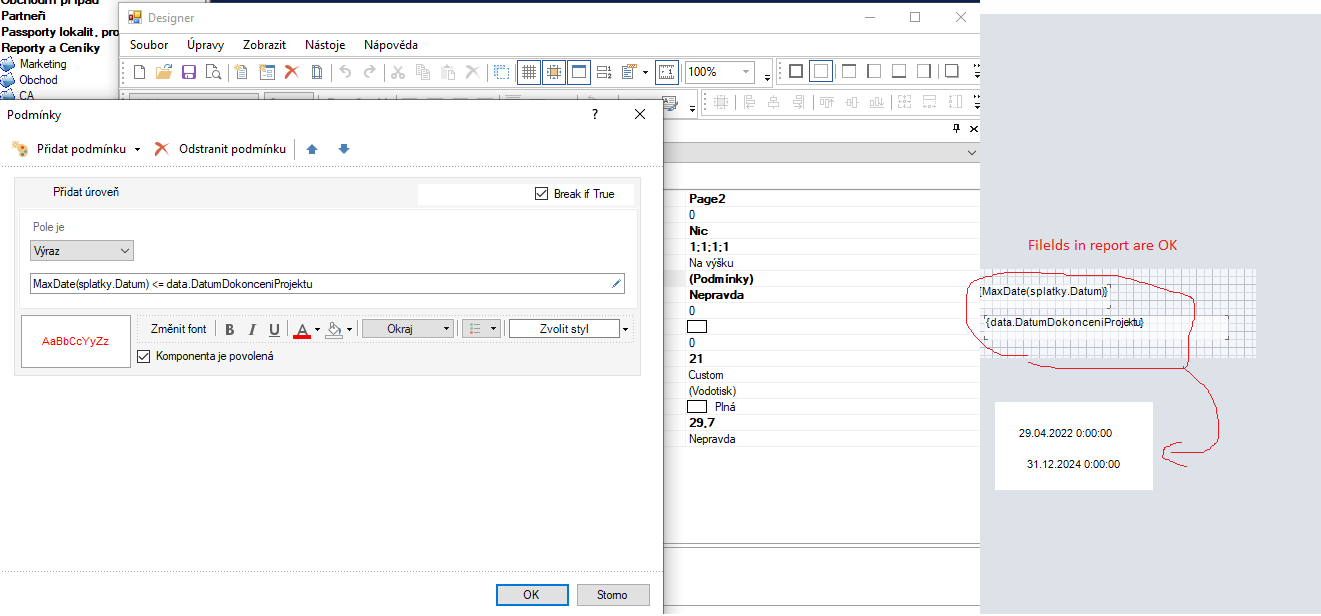Save report using the floppy disk icon
Viewport: 1321px width, 616px height.
189,72
